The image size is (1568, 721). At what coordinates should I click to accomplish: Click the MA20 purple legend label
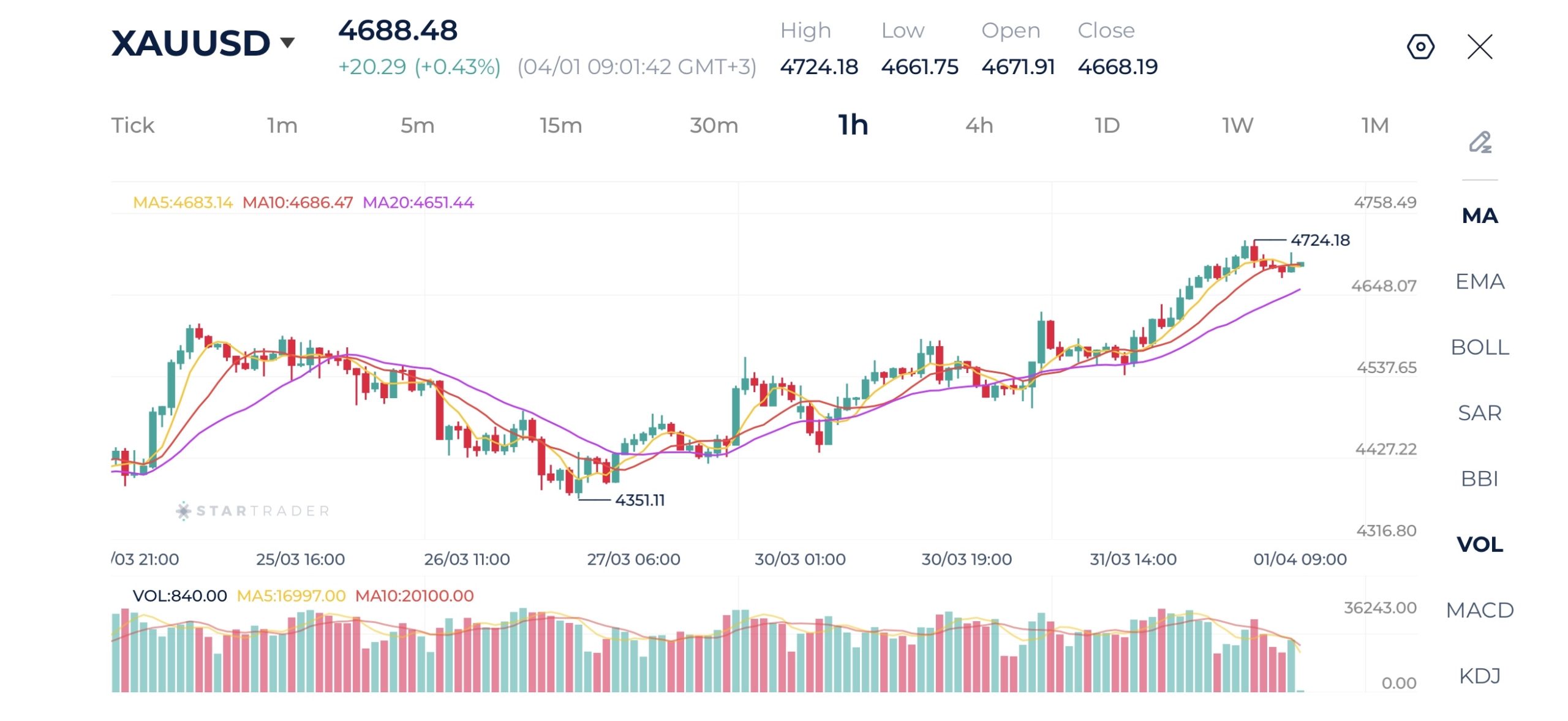[418, 203]
